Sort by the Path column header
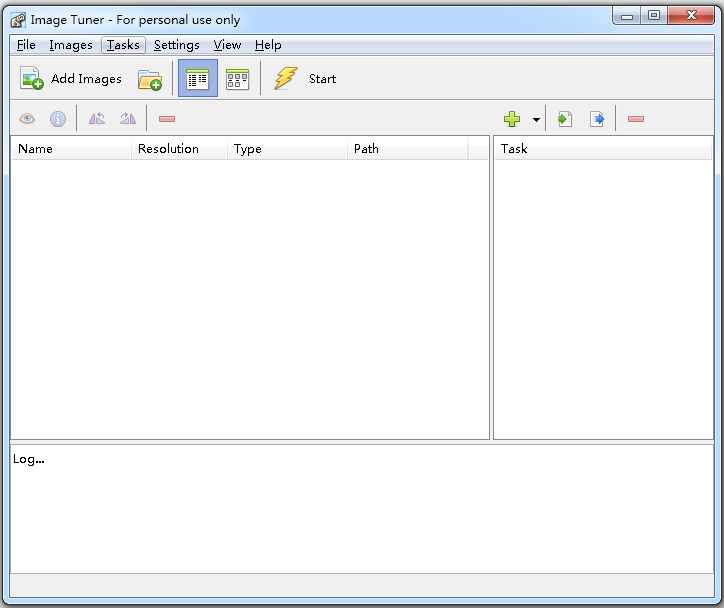The image size is (724, 608). [x=408, y=149]
